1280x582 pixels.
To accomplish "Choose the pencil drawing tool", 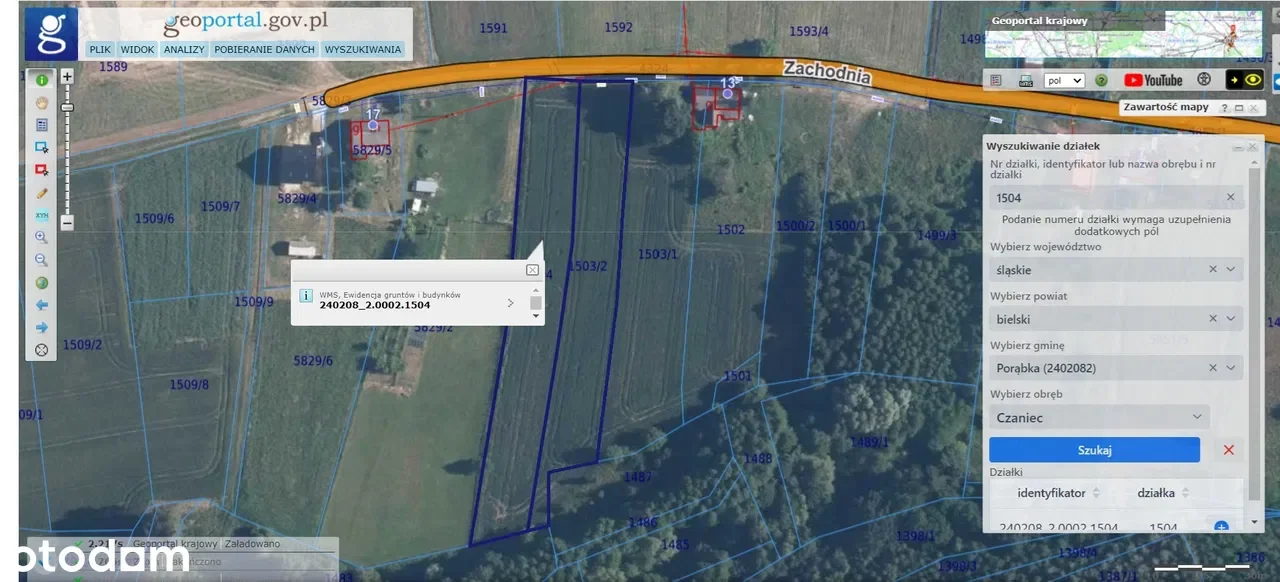I will point(42,192).
